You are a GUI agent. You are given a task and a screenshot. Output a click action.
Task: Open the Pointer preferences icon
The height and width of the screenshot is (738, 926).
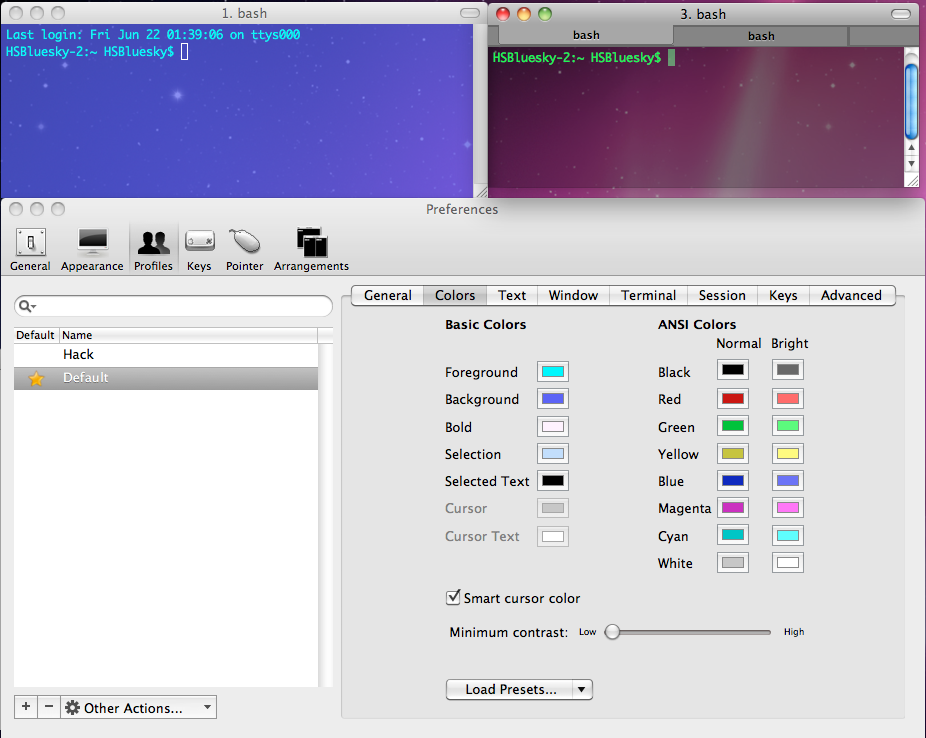(244, 248)
